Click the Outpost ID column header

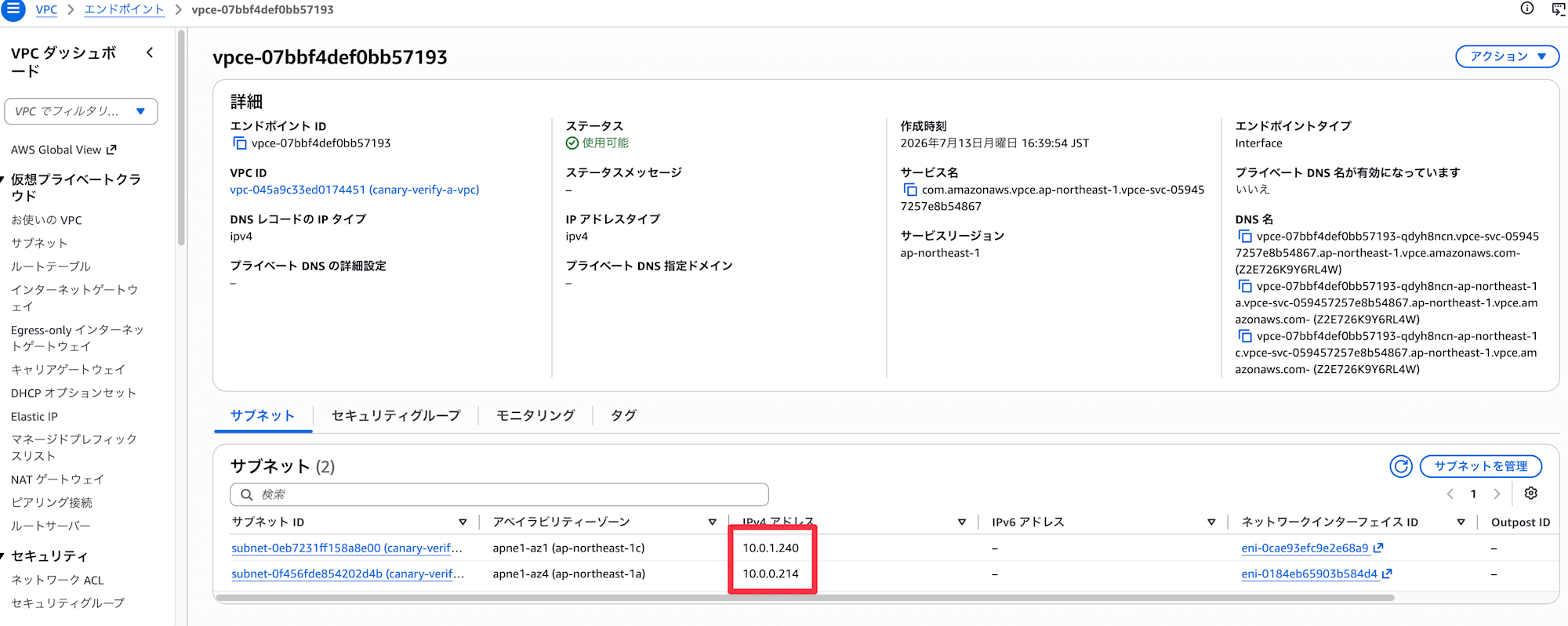[1520, 522]
